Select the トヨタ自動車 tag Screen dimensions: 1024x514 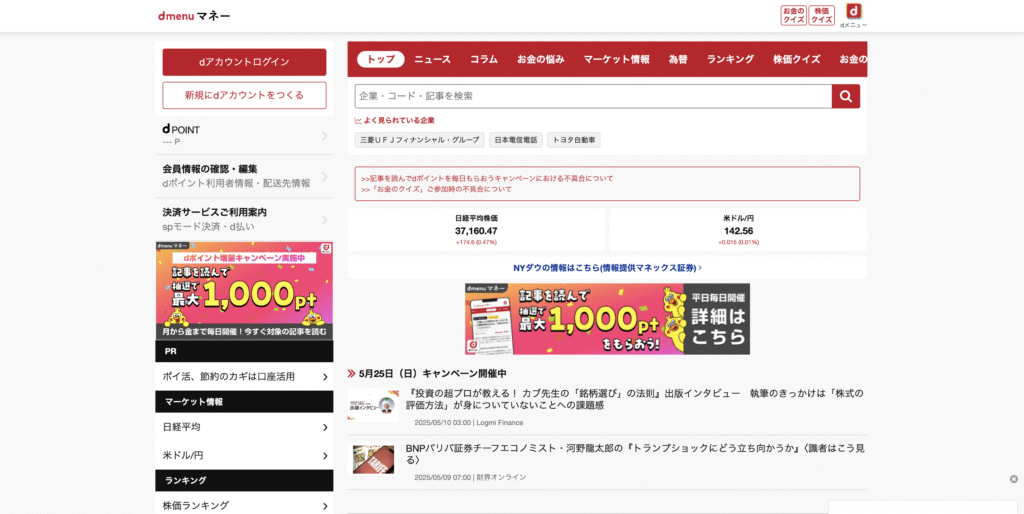(574, 140)
